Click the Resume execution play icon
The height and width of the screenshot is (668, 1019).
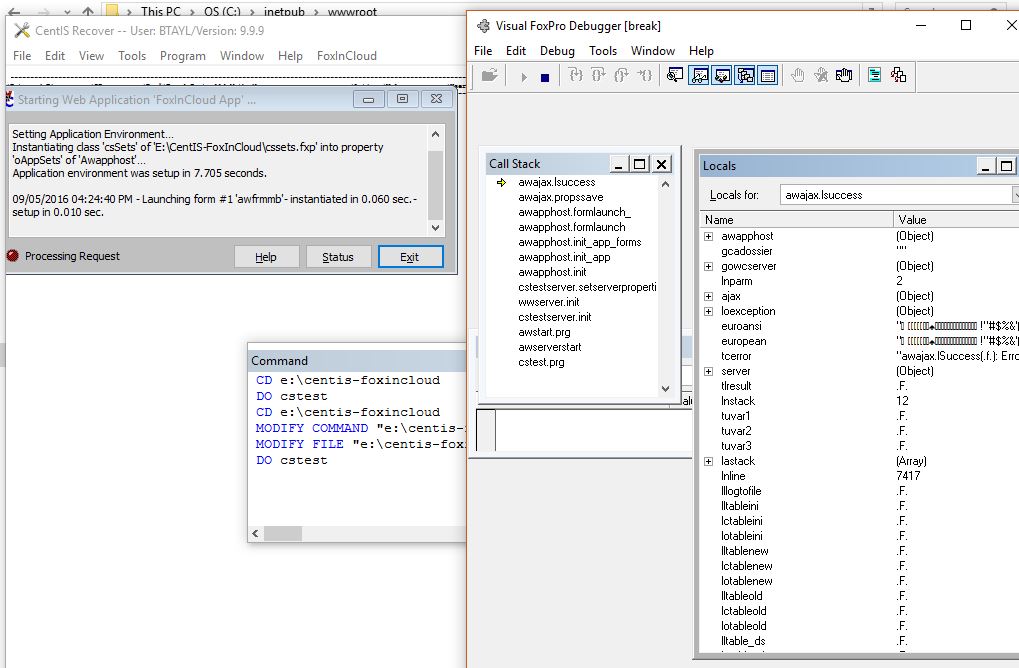[524, 77]
